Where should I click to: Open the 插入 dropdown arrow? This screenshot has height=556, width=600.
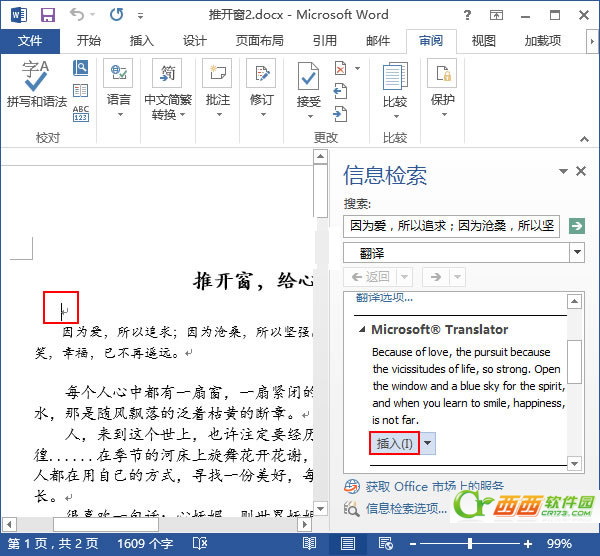(x=428, y=443)
